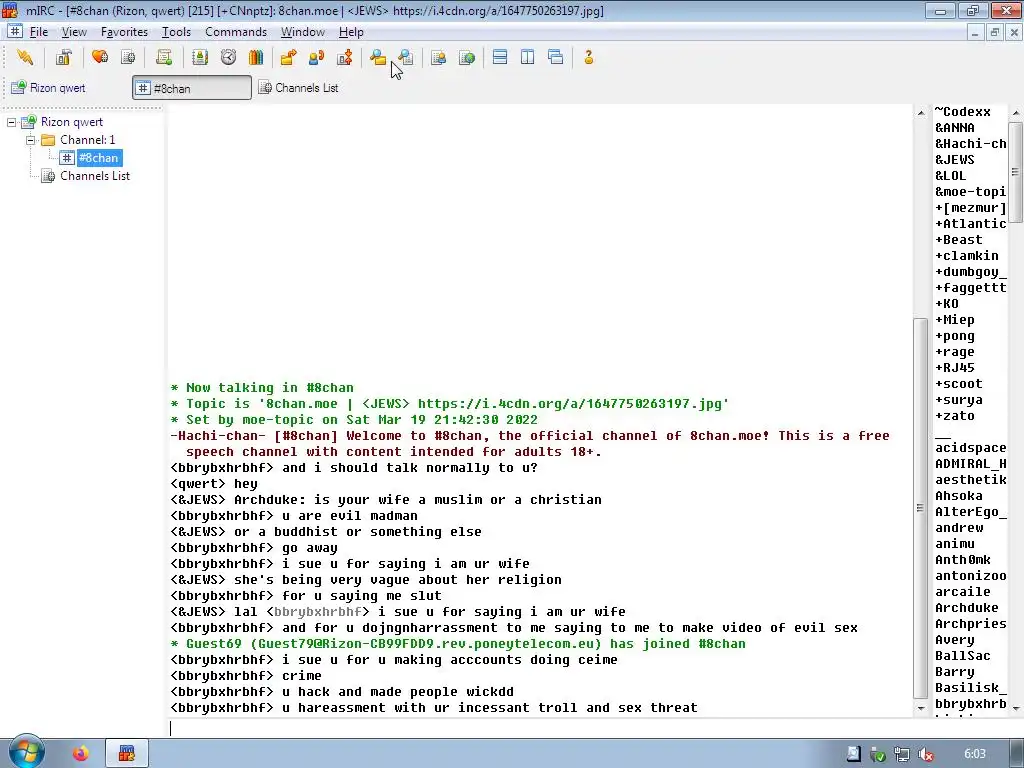Tile windows vertically via toolbar icon

pos(528,57)
